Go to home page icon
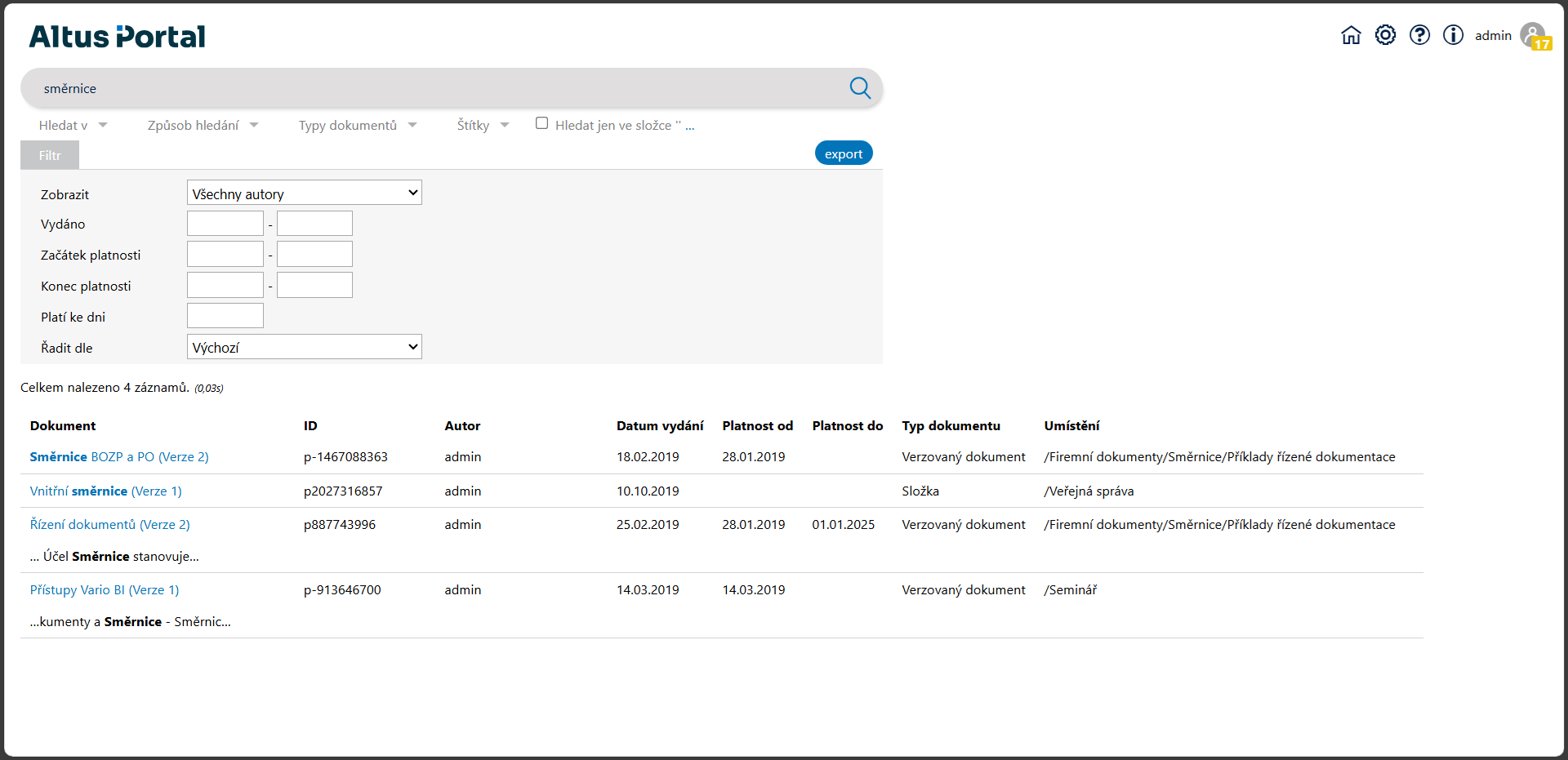The height and width of the screenshot is (760, 1568). pos(1351,35)
